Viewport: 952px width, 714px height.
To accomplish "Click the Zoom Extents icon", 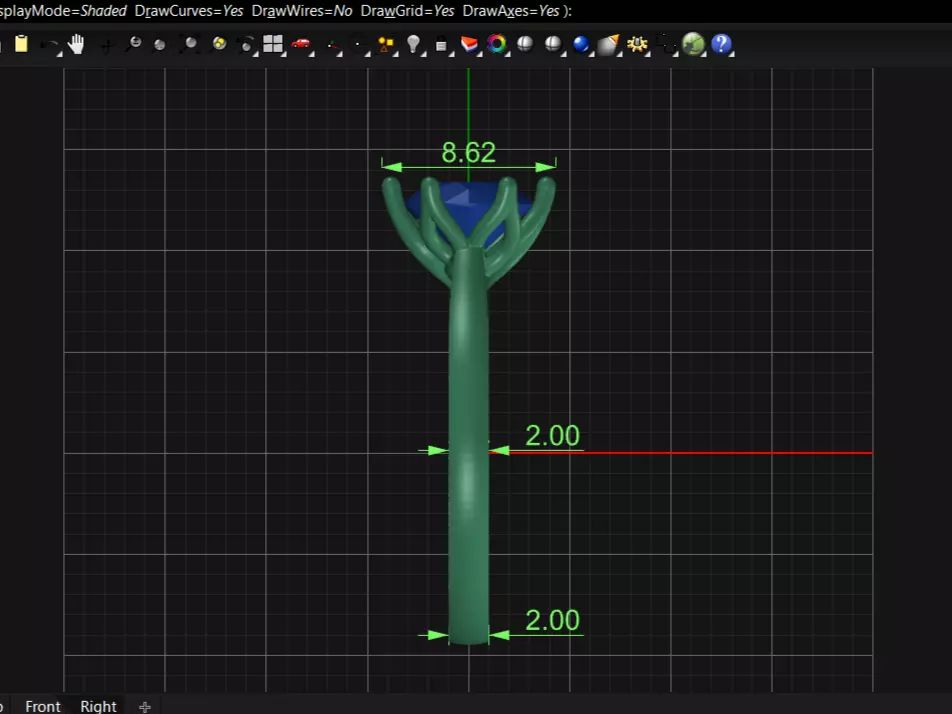I will coord(189,44).
